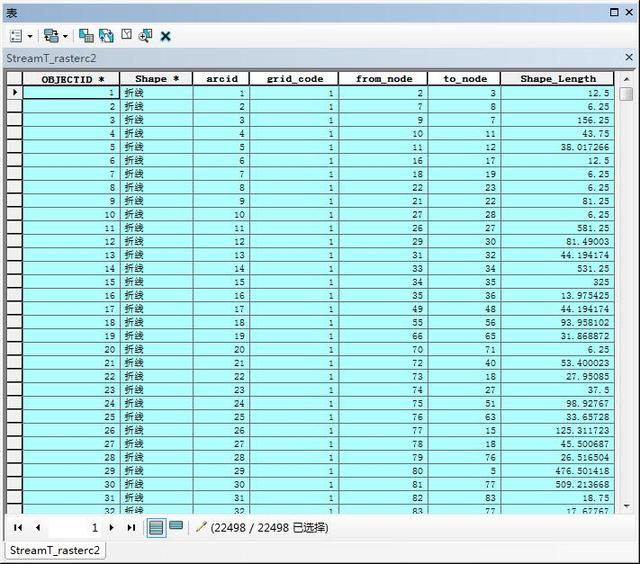640x564 pixels.
Task: Click Shape_Length cell 509.213668
Action: (558, 484)
